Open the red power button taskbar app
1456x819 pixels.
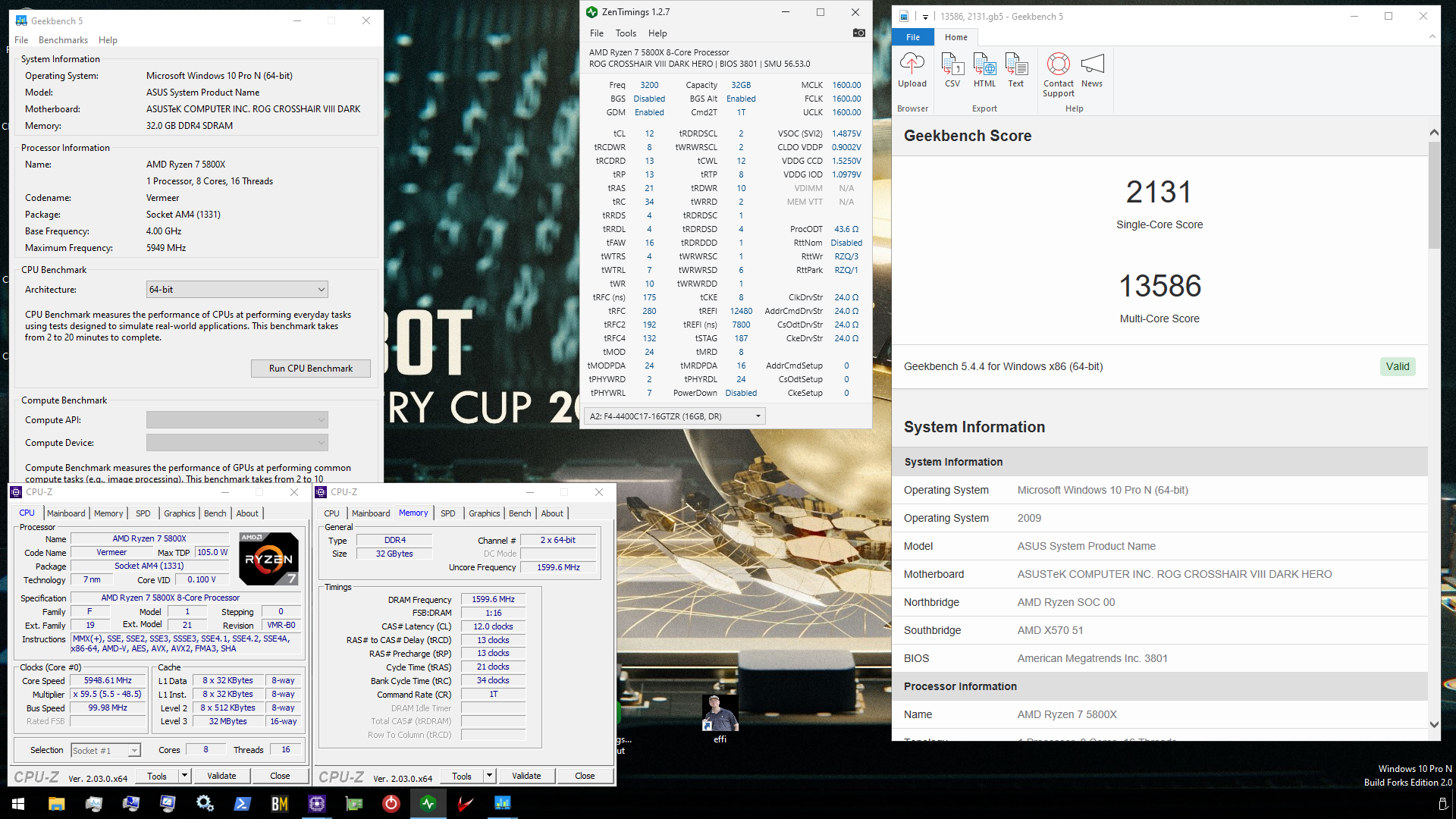(391, 804)
